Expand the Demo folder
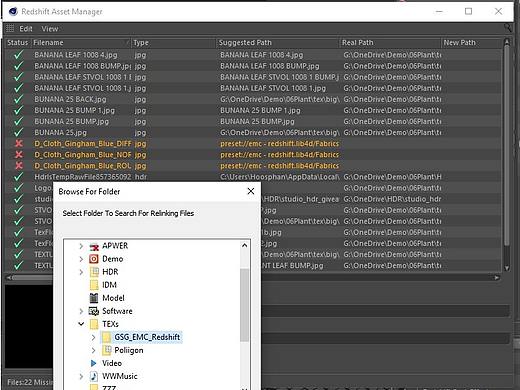Viewport: 520px width, 390px height. (x=81, y=259)
